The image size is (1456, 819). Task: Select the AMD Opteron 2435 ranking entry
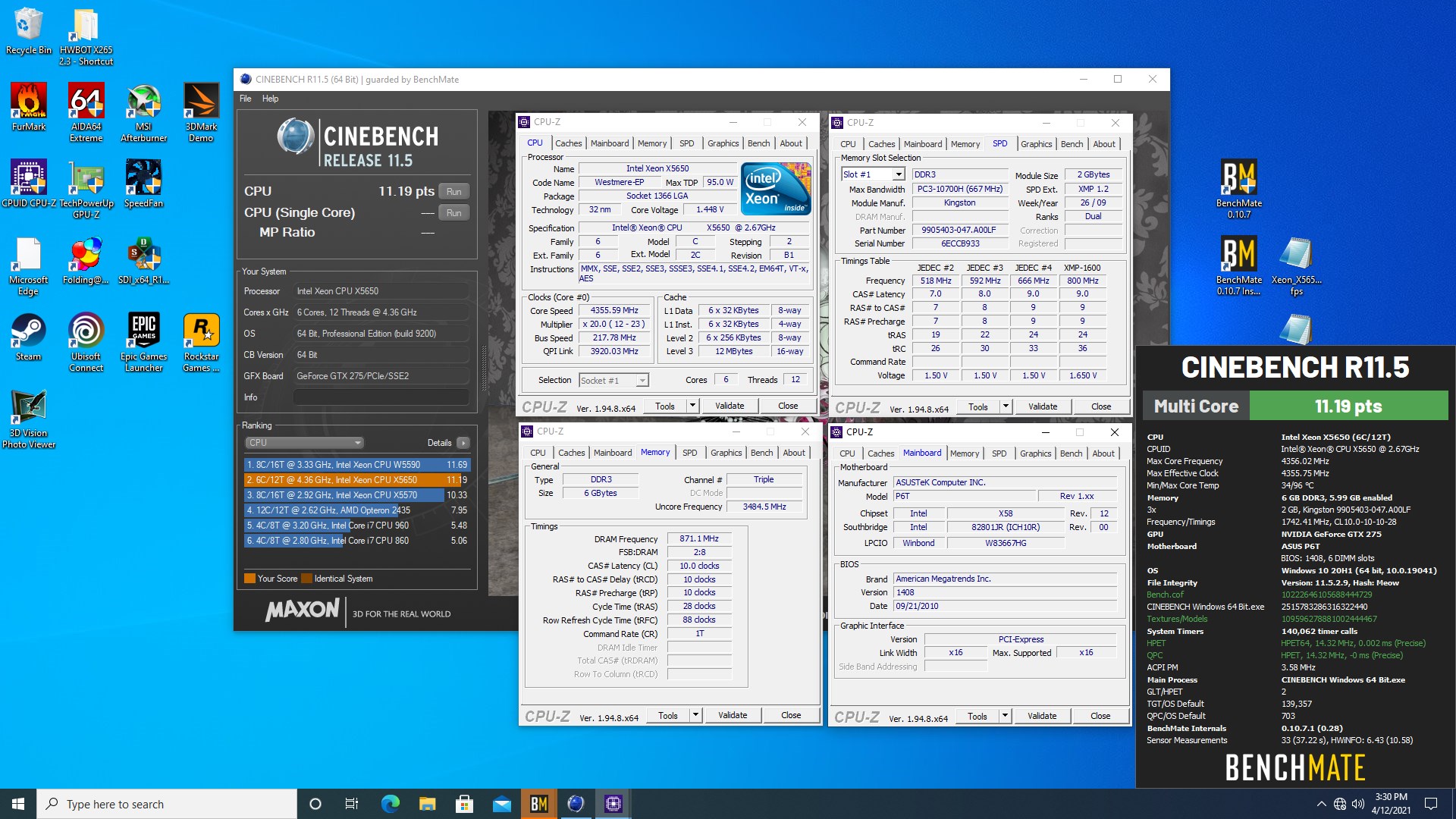coord(356,510)
